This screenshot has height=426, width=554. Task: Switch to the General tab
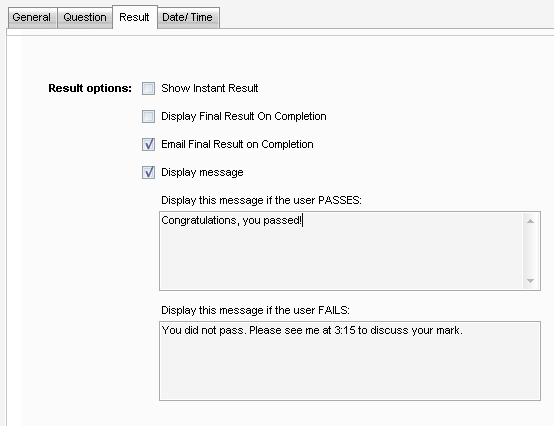(x=32, y=17)
